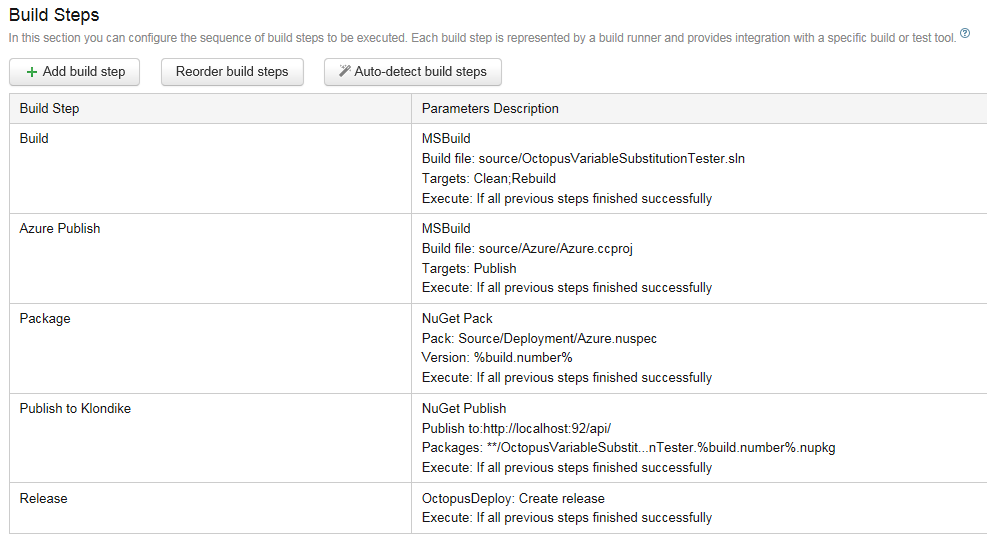The width and height of the screenshot is (987, 538).
Task: Click the Version: %build.number% line
Action: [x=497, y=358]
